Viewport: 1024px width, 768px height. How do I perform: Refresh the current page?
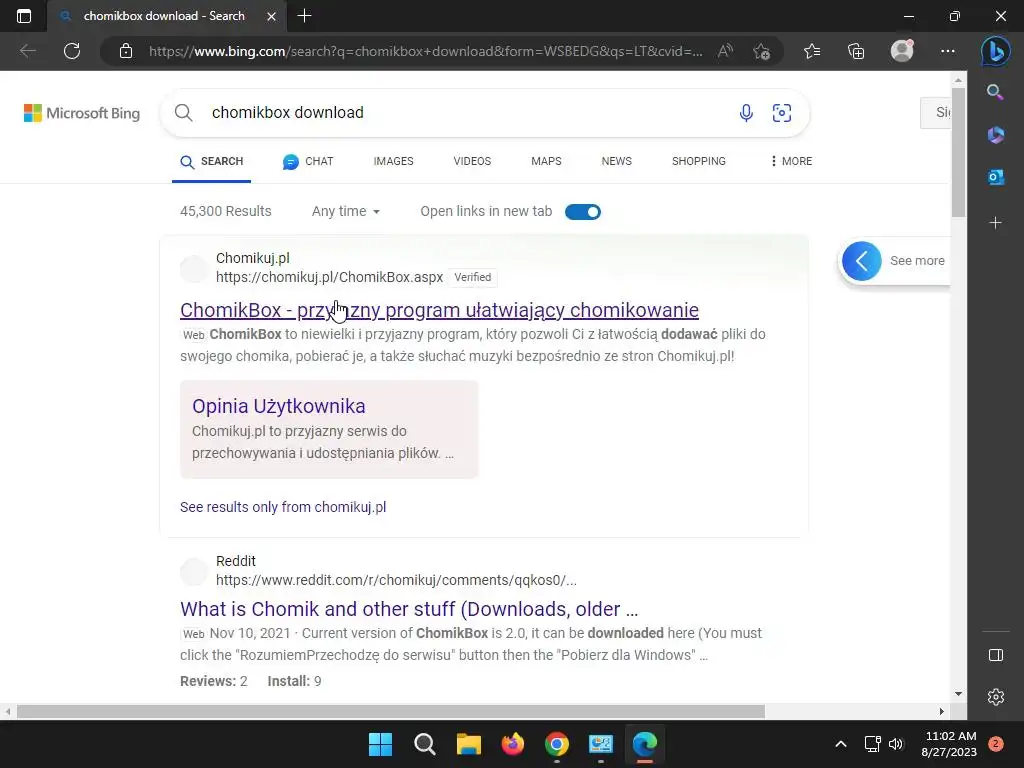(x=72, y=51)
